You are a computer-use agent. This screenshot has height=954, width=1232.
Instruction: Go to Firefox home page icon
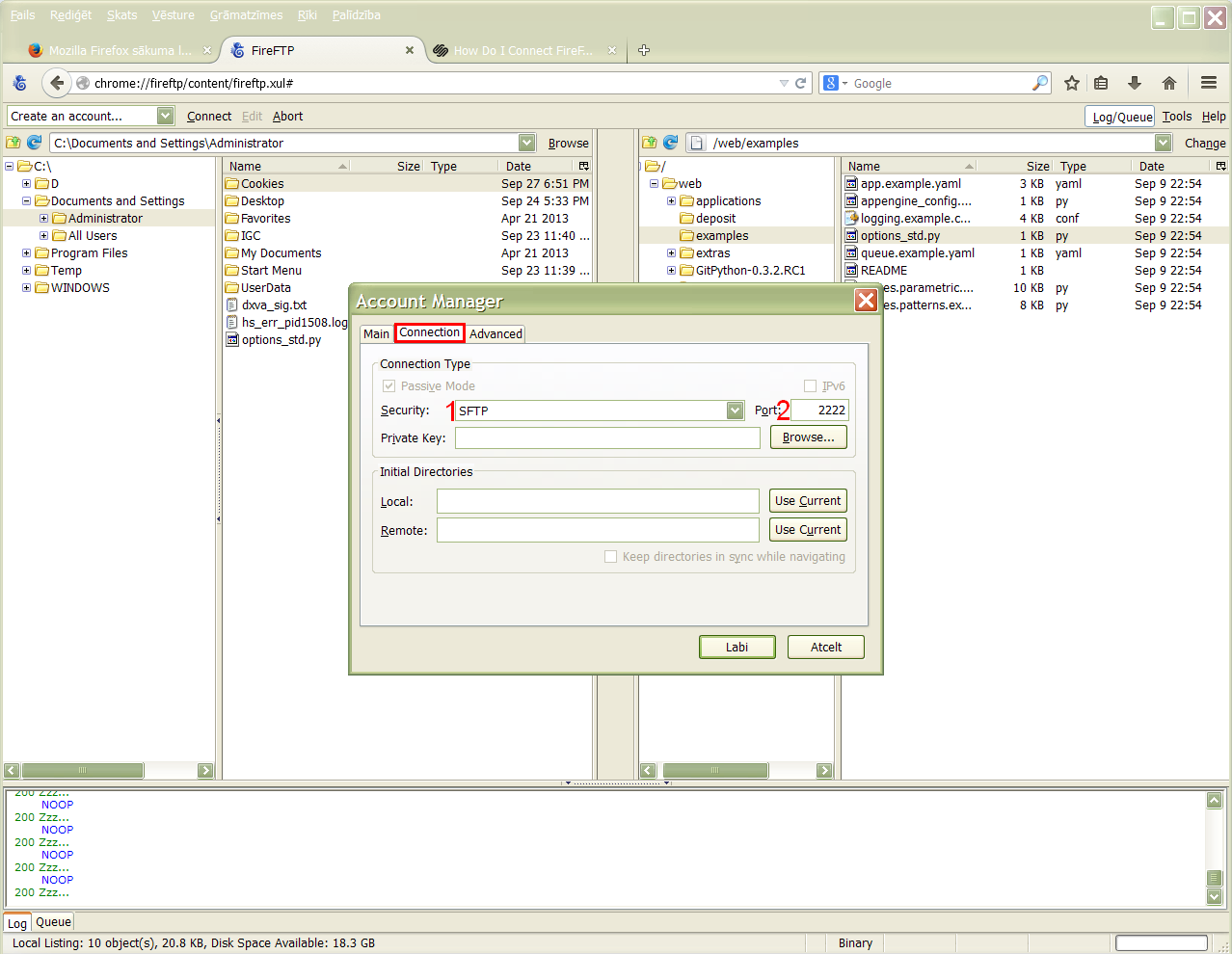(1168, 83)
